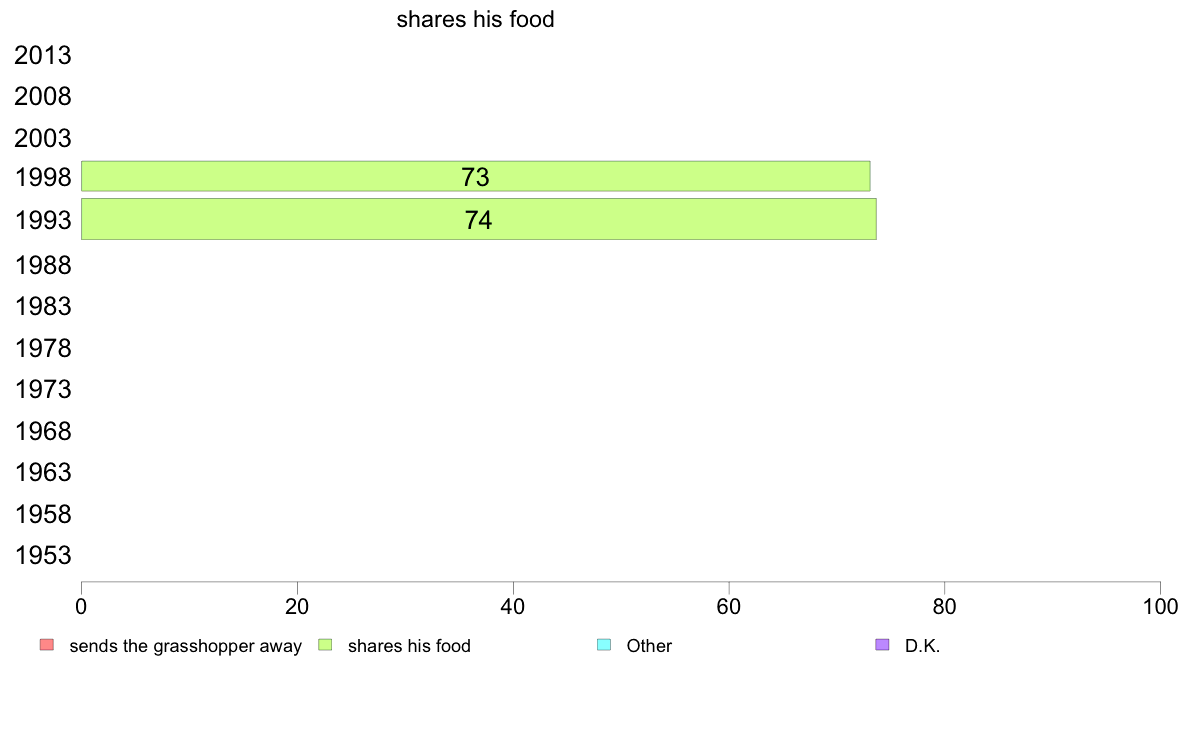Image resolution: width=1188 pixels, height=736 pixels.
Task: Click the 2008 year label
Action: tap(42, 96)
